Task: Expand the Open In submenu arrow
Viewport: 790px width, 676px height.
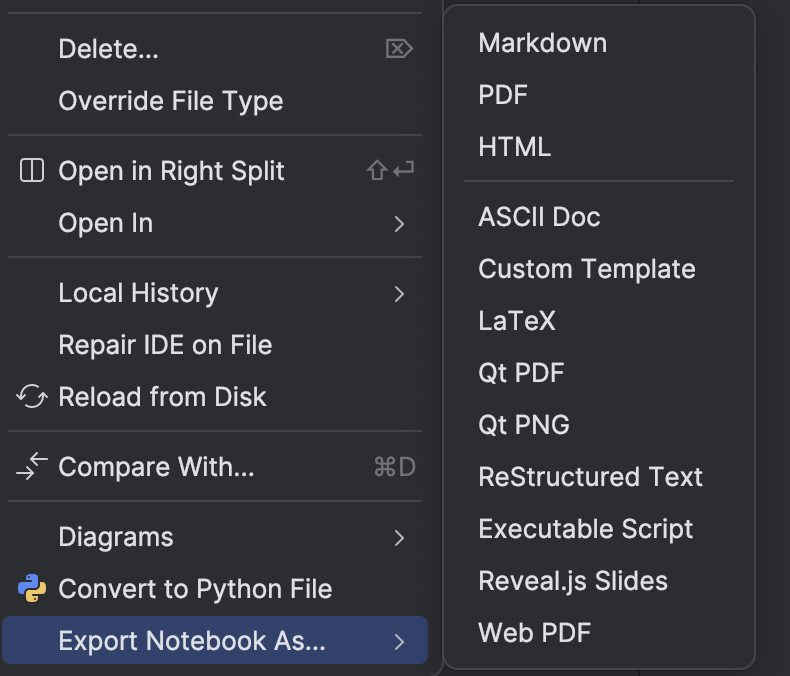Action: tap(399, 224)
